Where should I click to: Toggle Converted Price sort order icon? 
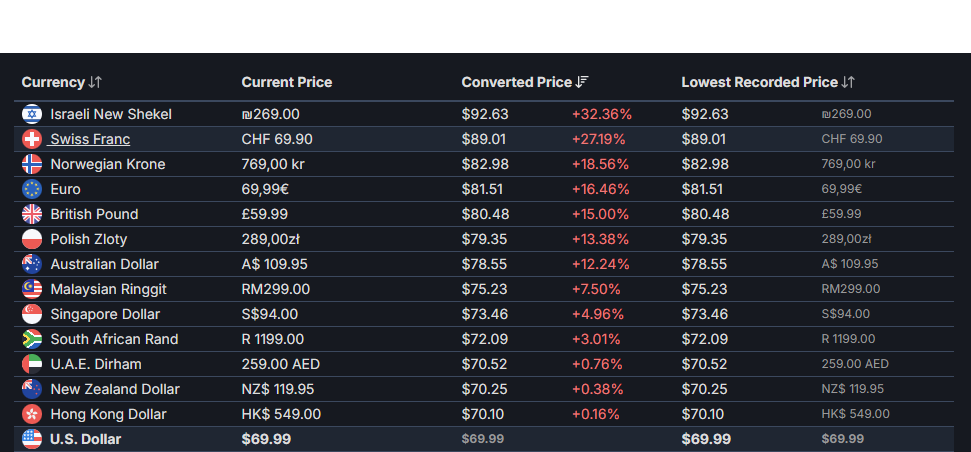pos(582,82)
